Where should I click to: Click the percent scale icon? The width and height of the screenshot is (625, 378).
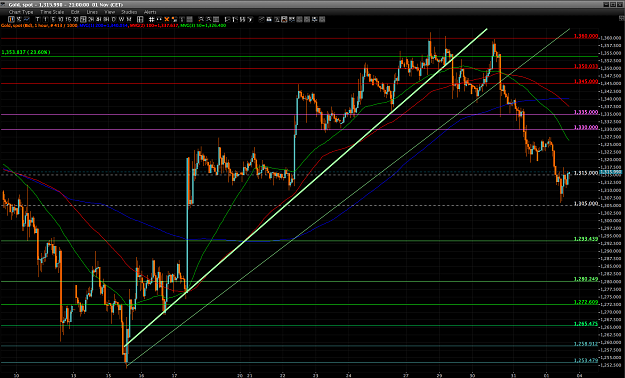[19, 19]
